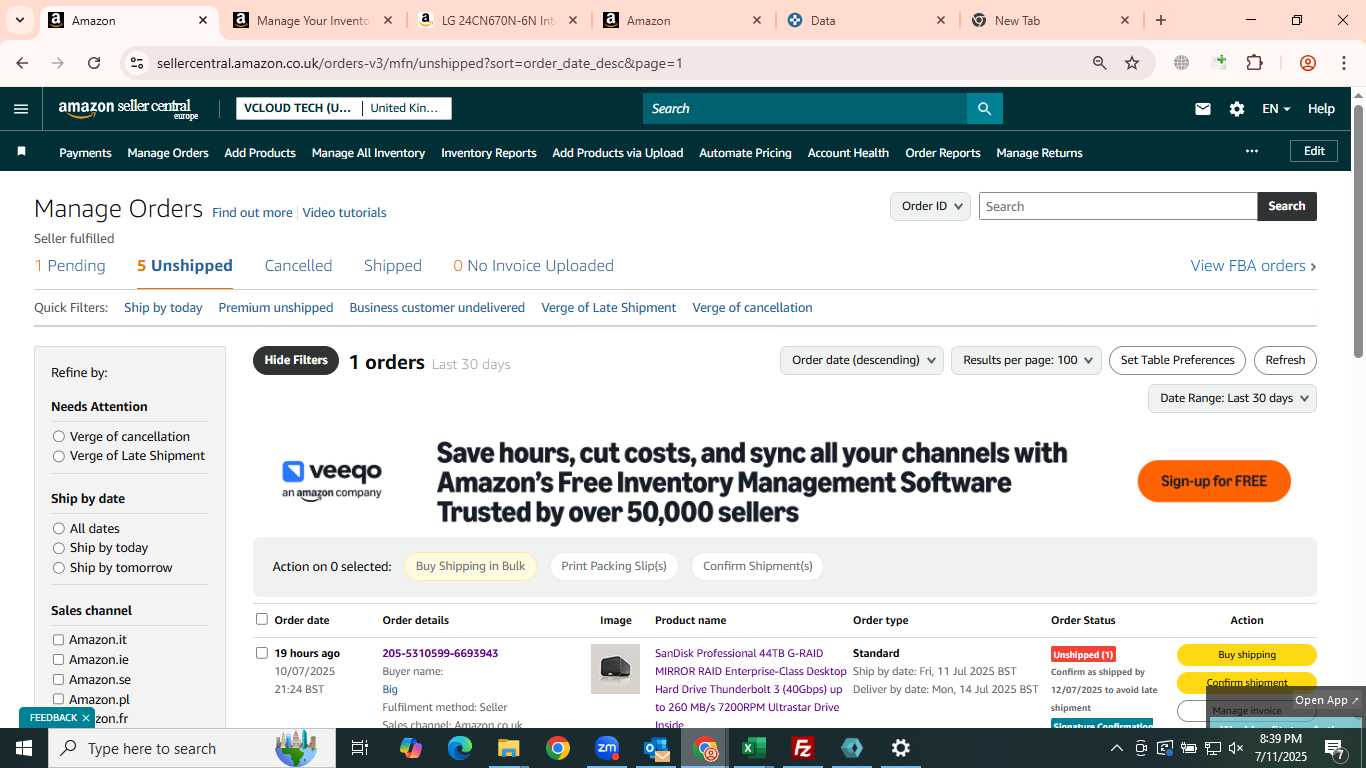Viewport: 1366px width, 768px height.
Task: Click Hide Filters button
Action: [x=296, y=360]
